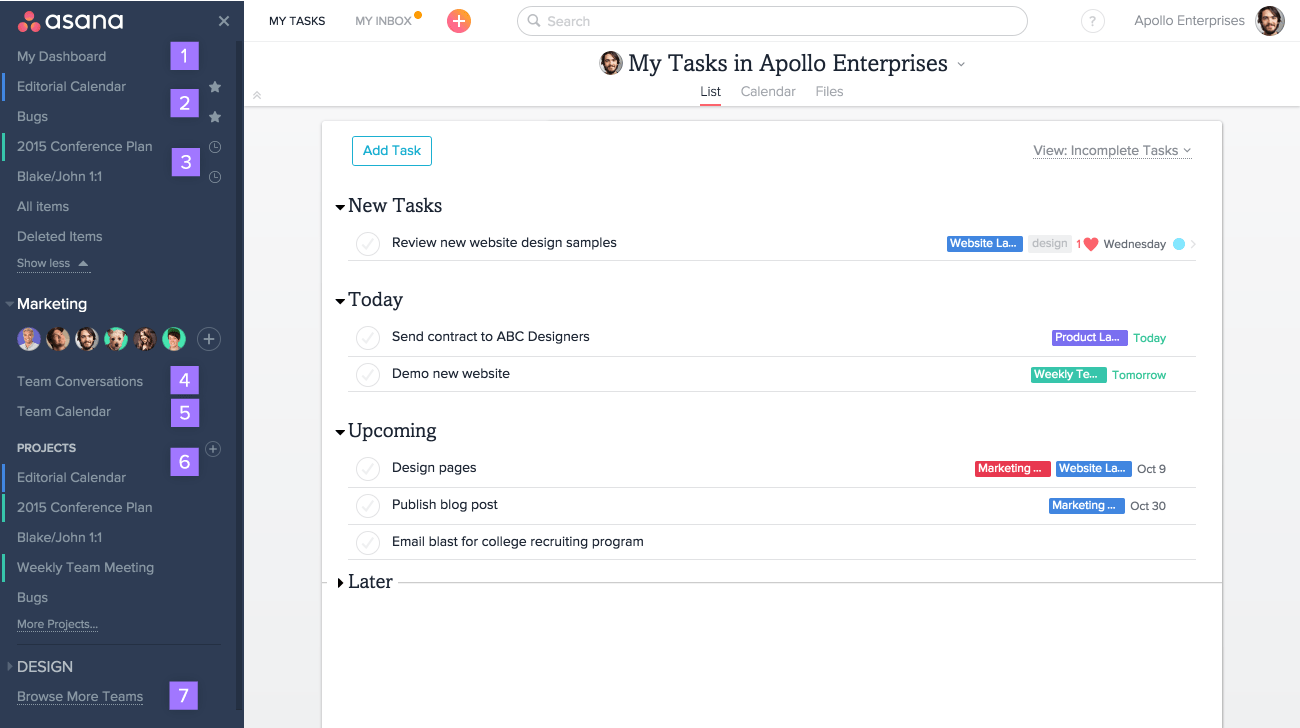Image resolution: width=1300 pixels, height=728 pixels.
Task: Click the clock icon next to Blake/John 1:1
Action: coord(214,177)
